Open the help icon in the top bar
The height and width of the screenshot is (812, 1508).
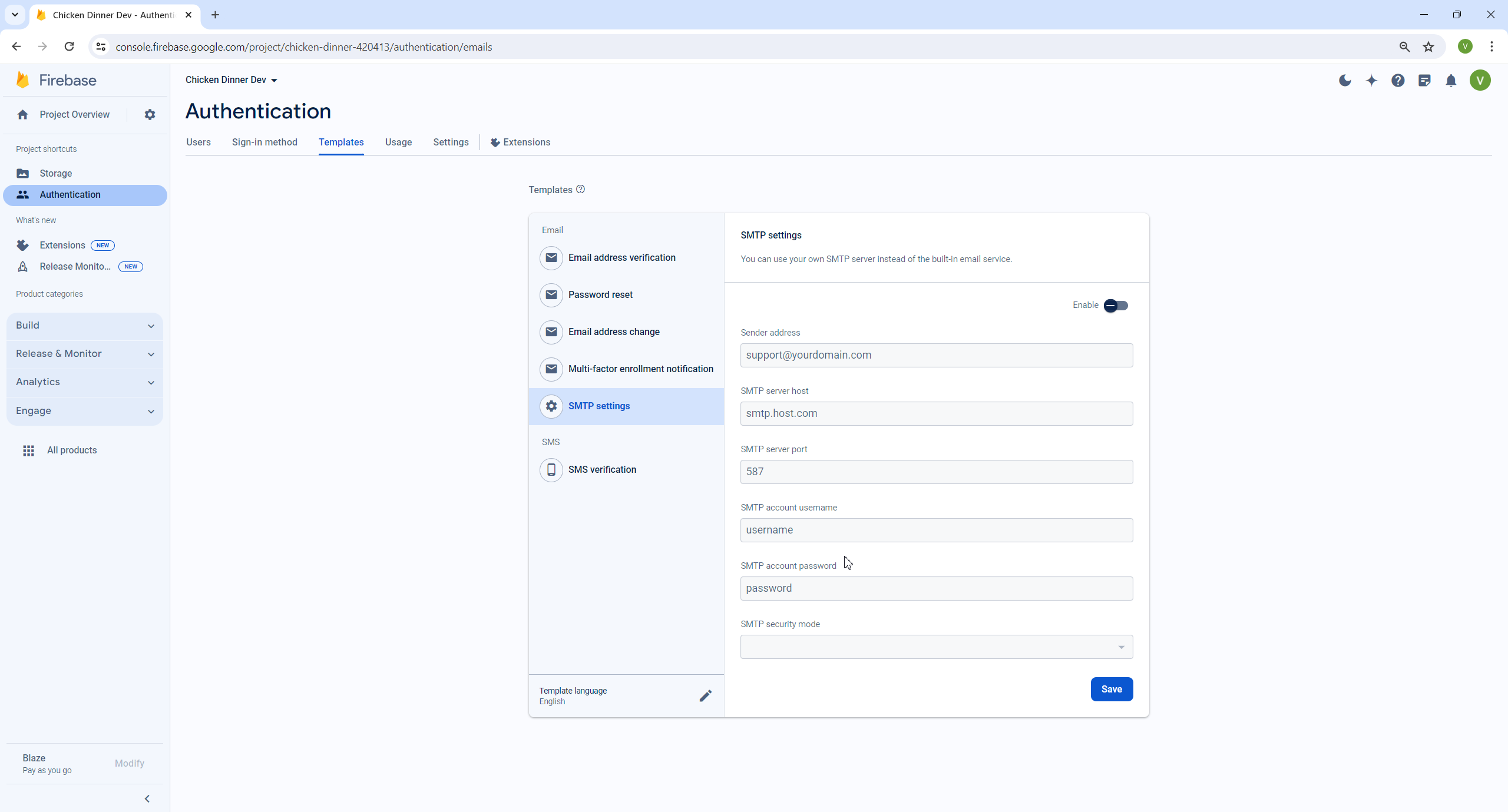tap(1397, 81)
